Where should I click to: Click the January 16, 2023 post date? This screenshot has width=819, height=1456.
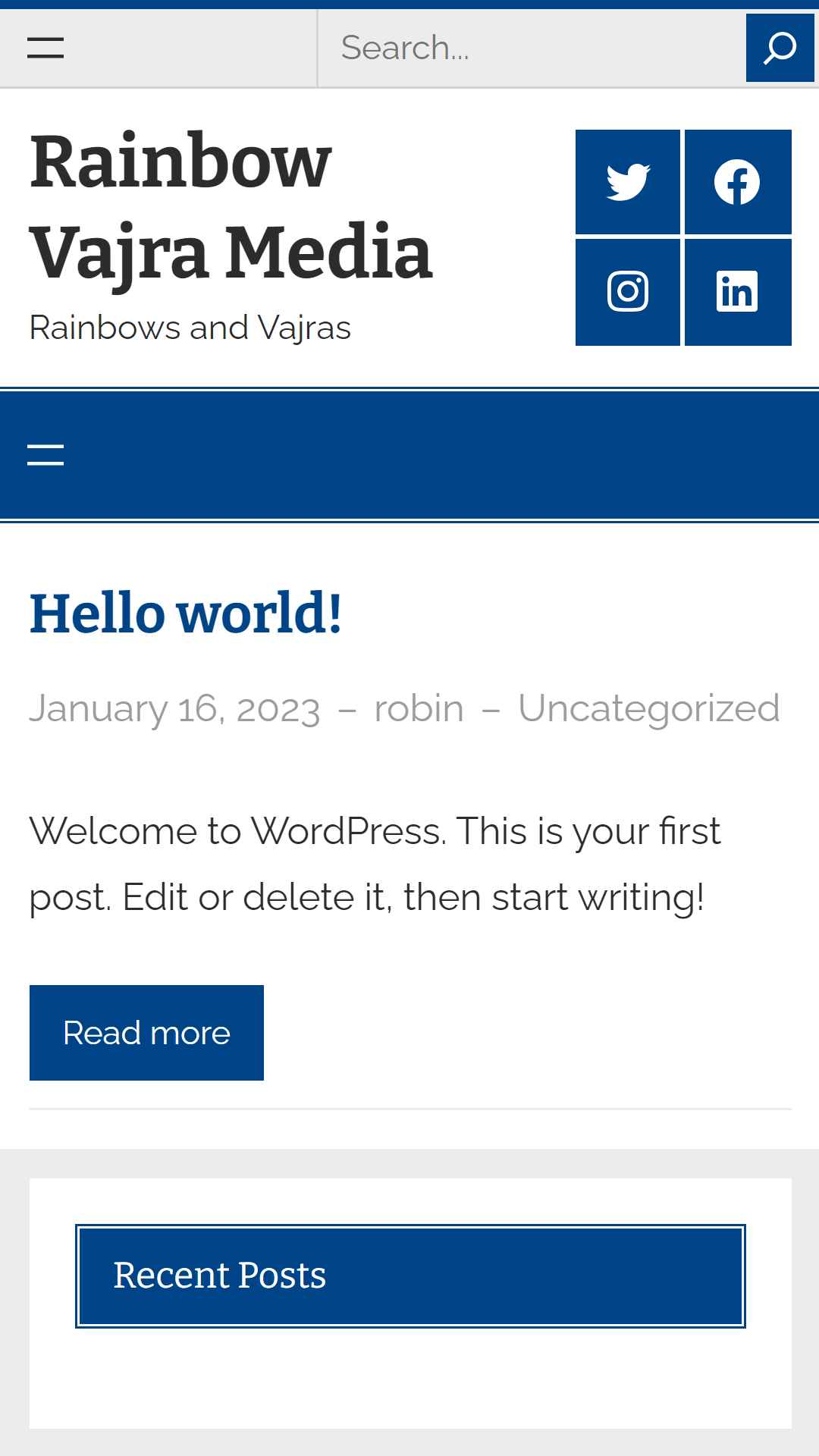[x=174, y=709]
